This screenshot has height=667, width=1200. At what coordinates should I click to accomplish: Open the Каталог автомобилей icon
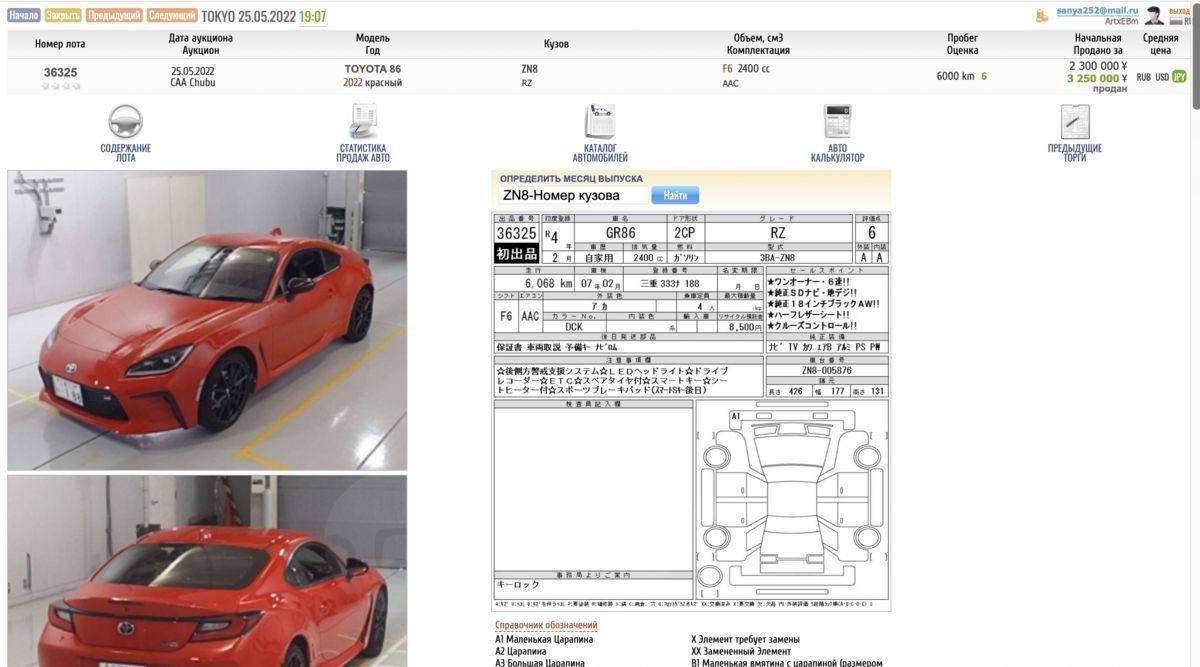(600, 122)
